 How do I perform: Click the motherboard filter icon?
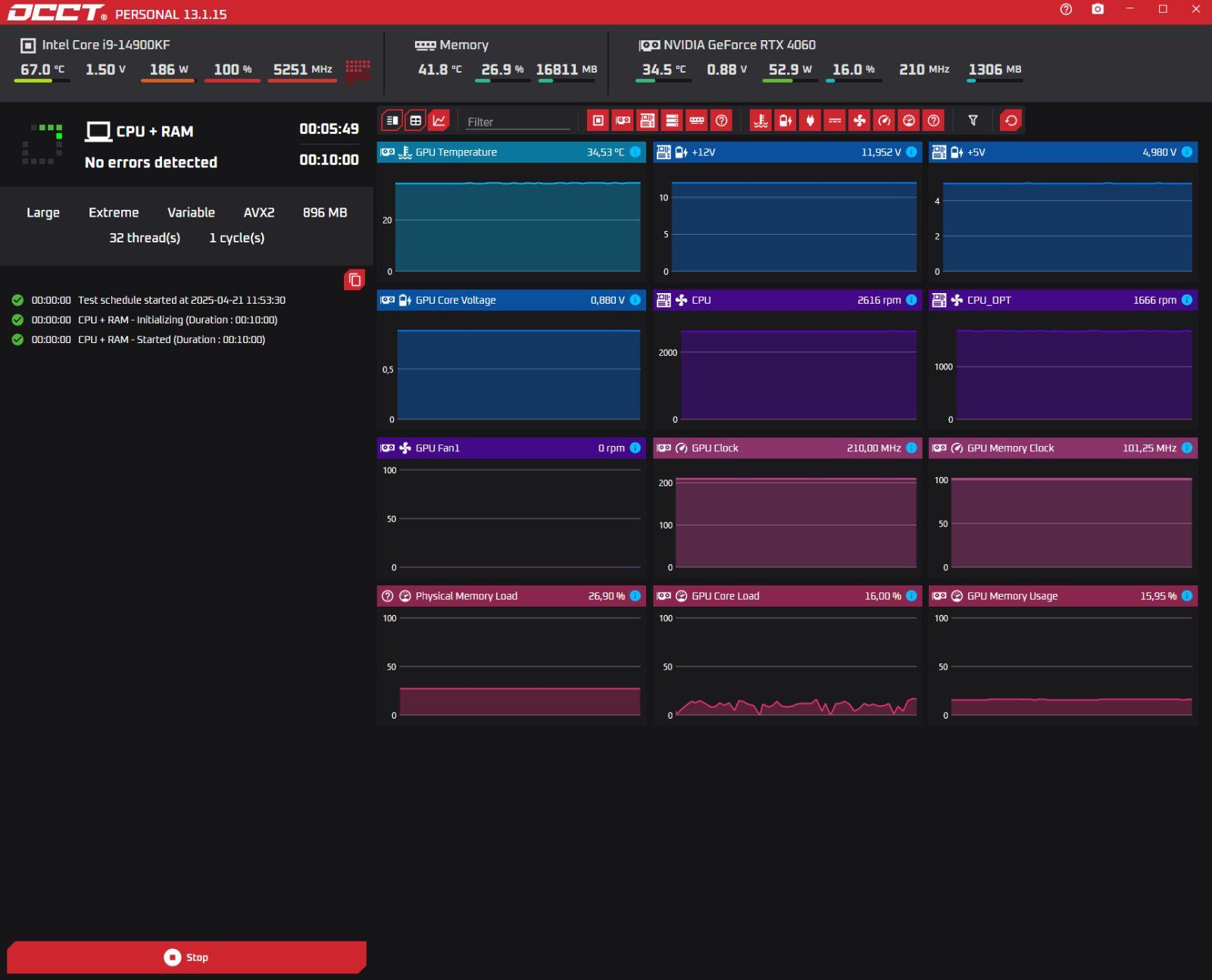pos(647,120)
